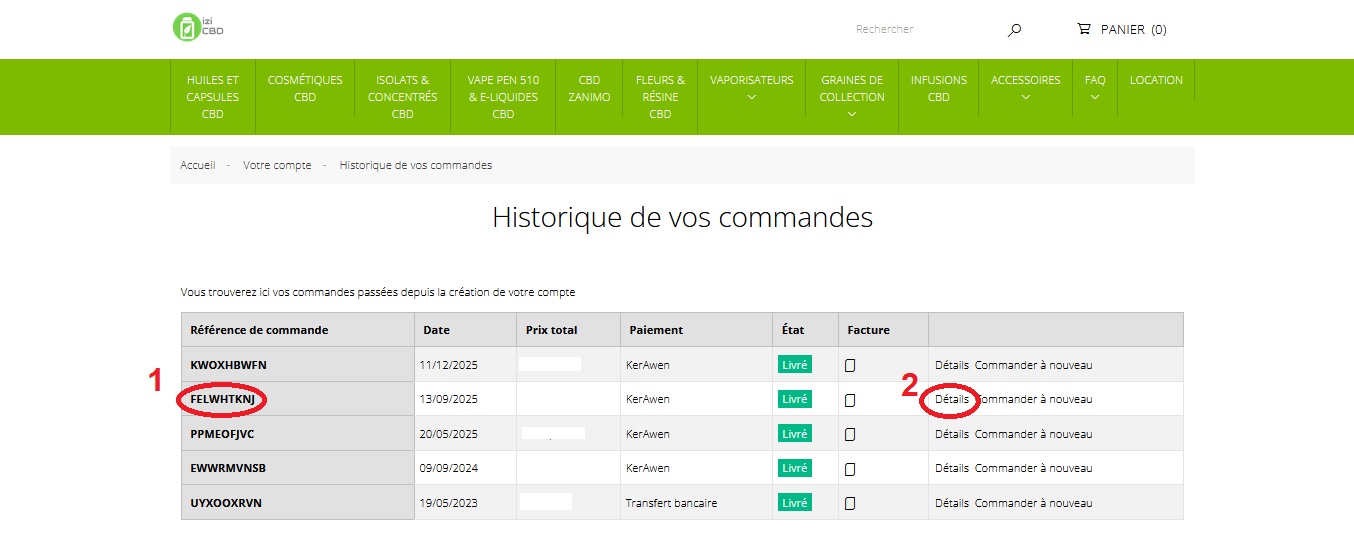
Task: Download invoice for order PPMEOFJVC
Action: [850, 434]
